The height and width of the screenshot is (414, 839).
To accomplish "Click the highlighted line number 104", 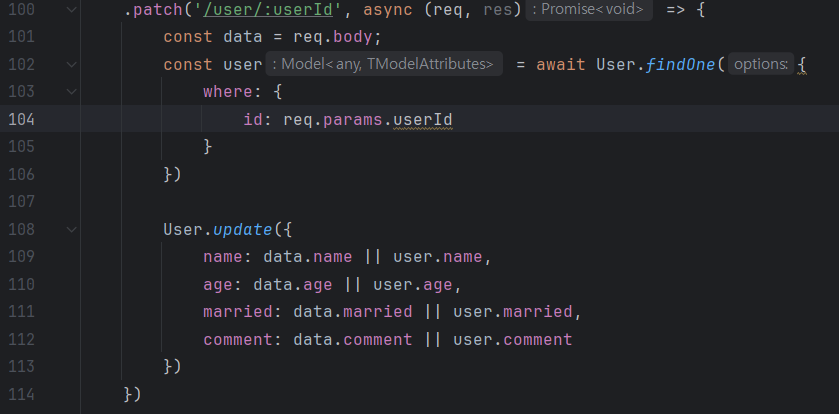I will pyautogui.click(x=22, y=119).
